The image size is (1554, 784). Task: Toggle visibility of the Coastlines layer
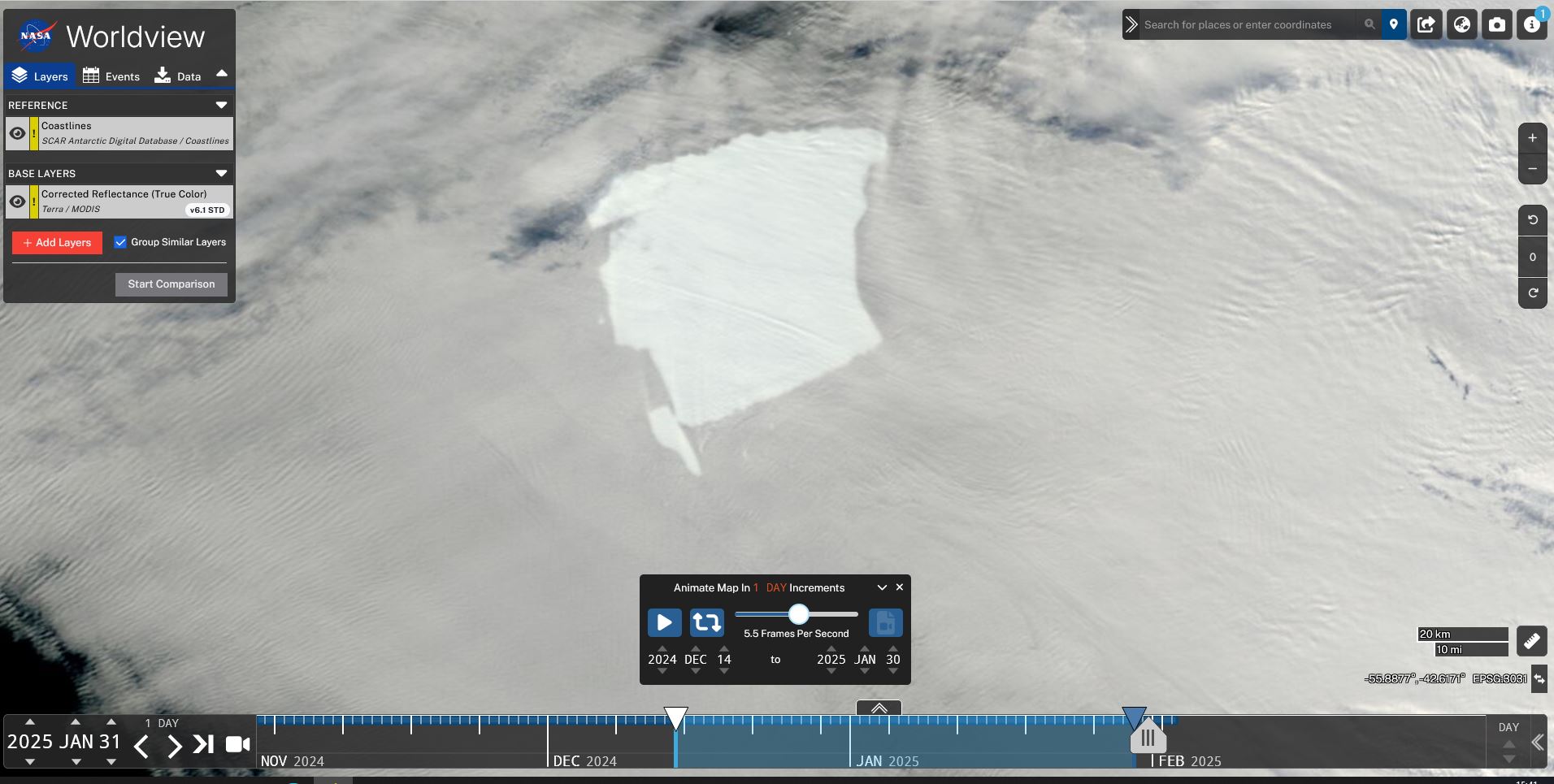point(18,133)
